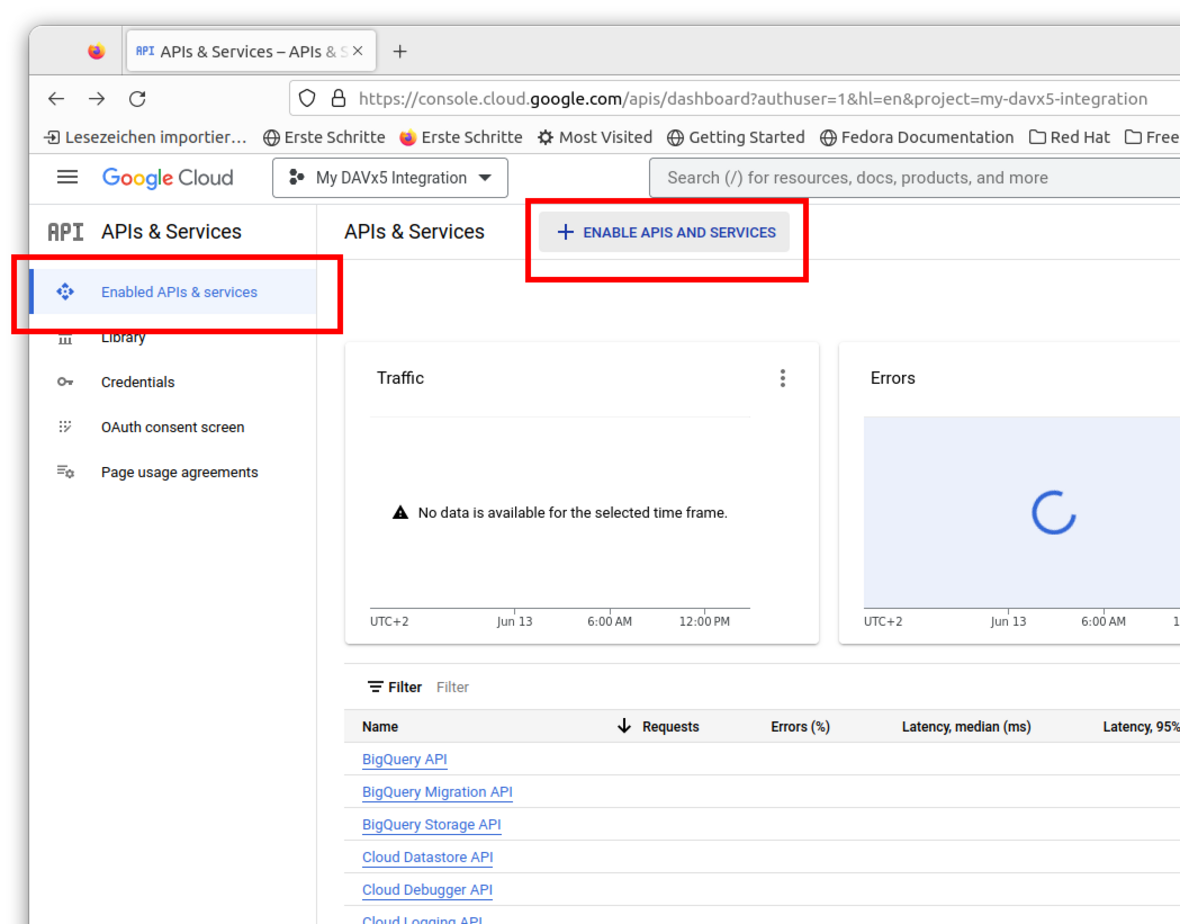This screenshot has width=1180, height=924.
Task: Click ENABLE APIS AND SERVICES
Action: coord(665,231)
